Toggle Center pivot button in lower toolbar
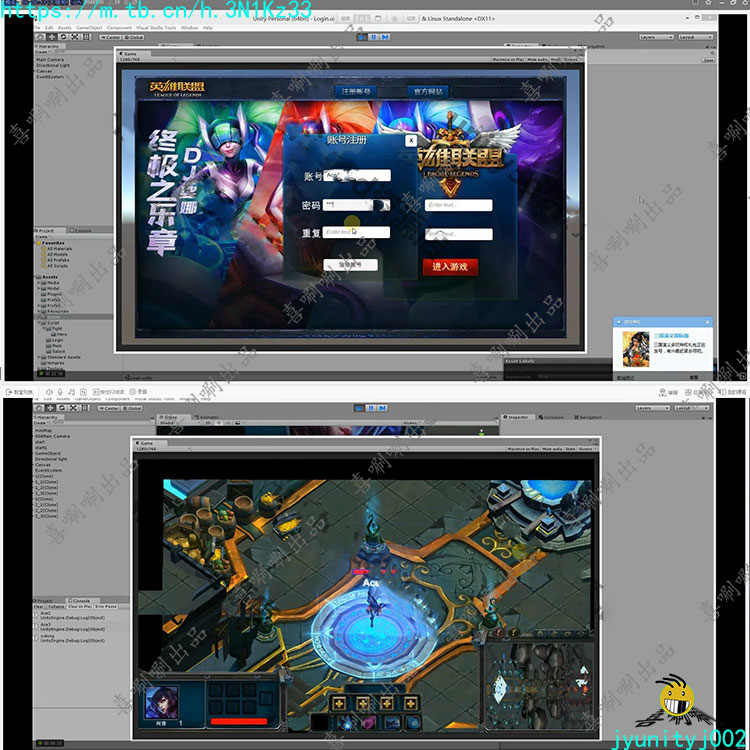 109,408
